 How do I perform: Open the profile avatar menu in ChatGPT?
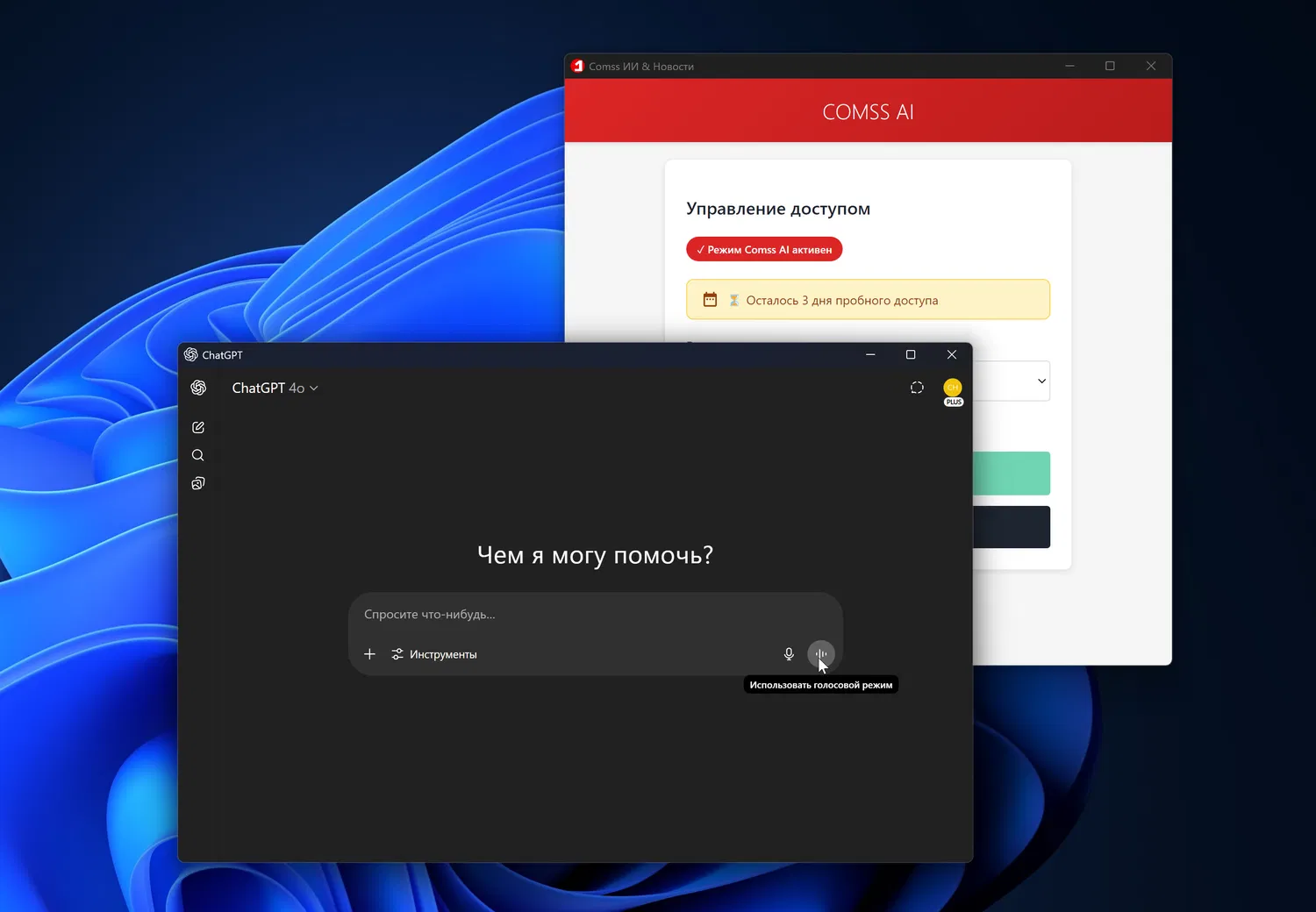click(x=953, y=387)
